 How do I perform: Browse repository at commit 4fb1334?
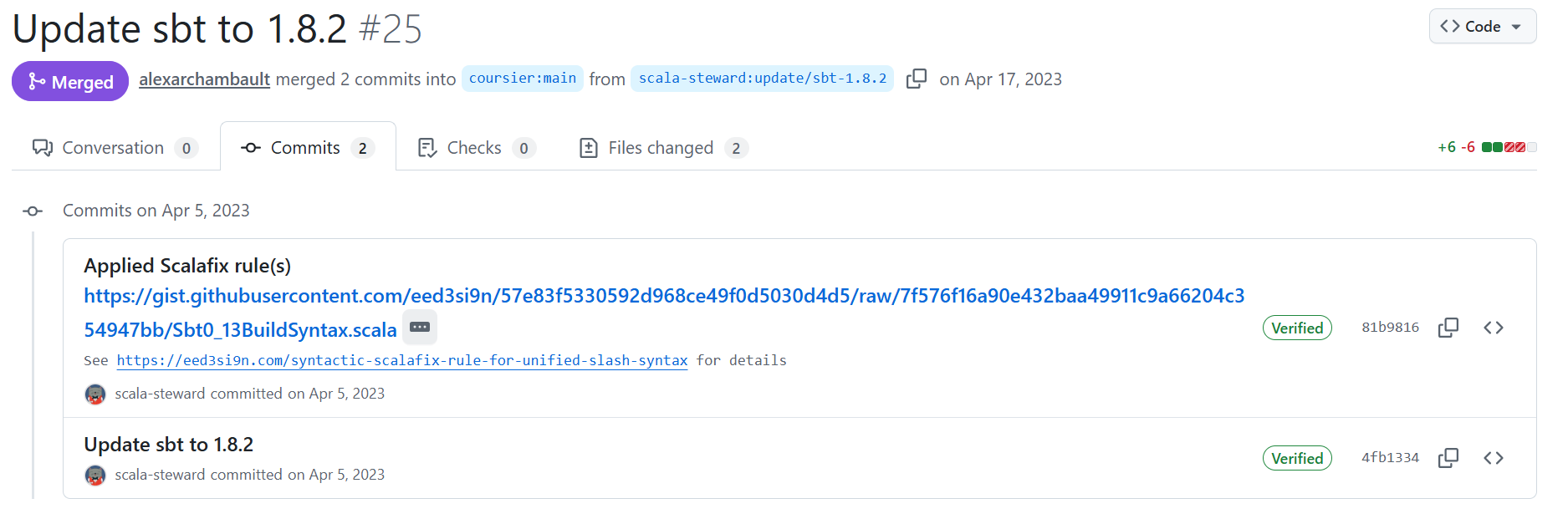click(x=1494, y=458)
